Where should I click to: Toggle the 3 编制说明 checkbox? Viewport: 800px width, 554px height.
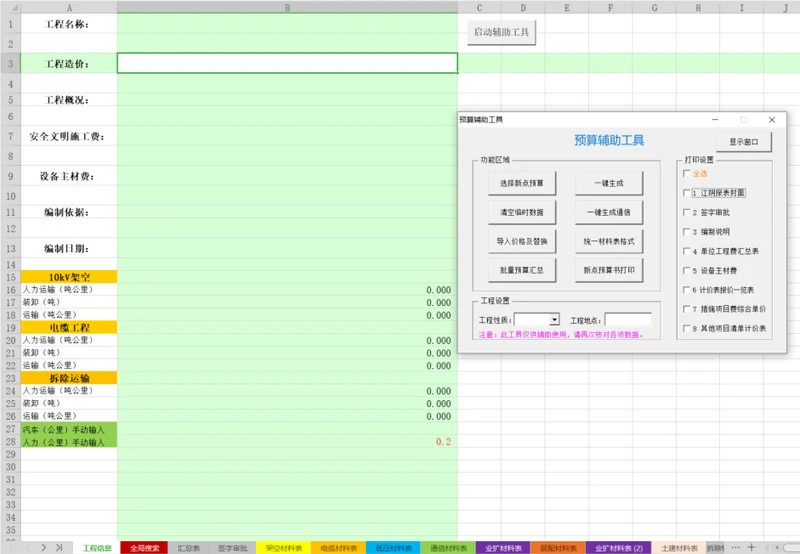687,232
